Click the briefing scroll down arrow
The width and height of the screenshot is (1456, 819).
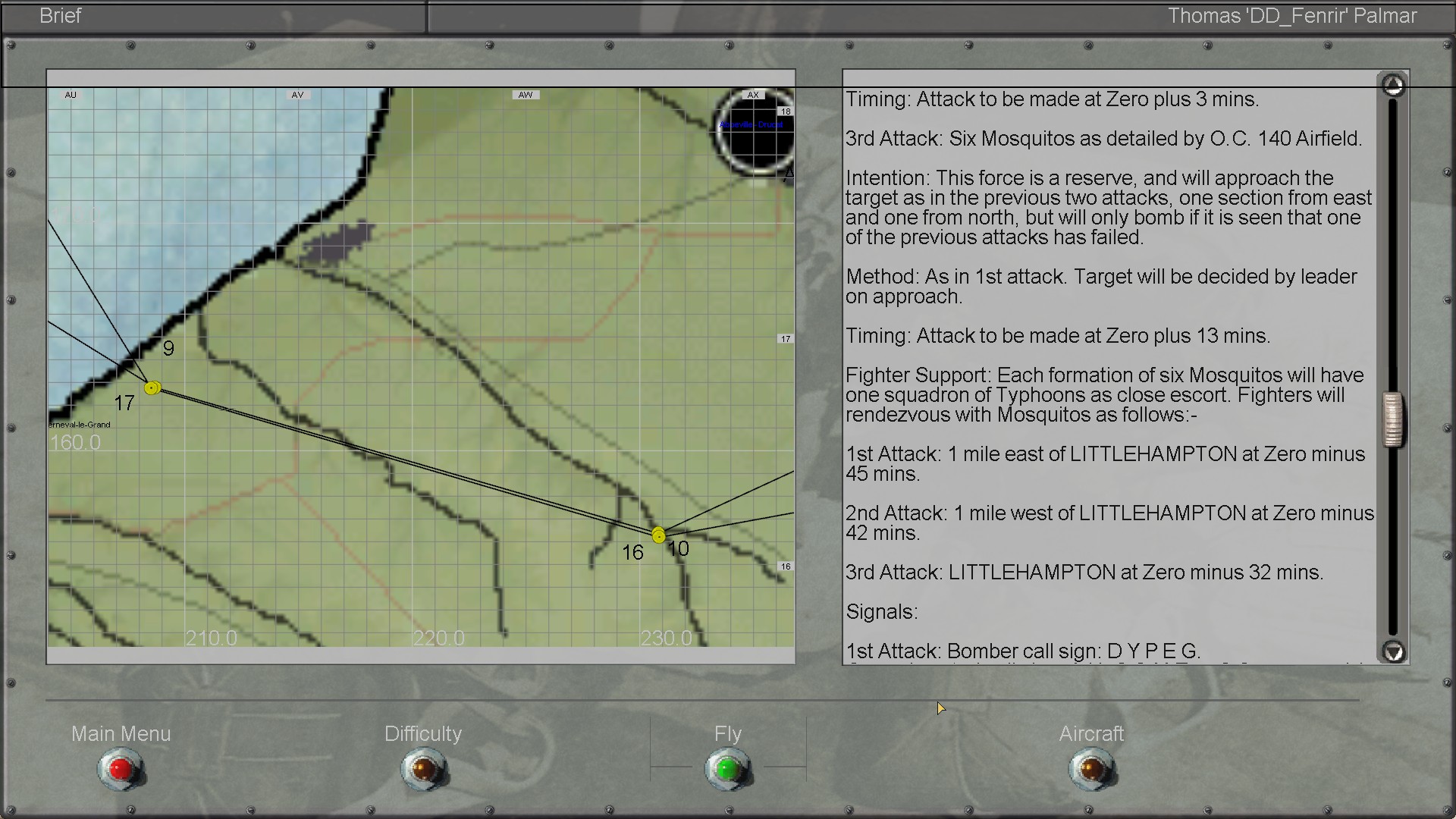1392,651
